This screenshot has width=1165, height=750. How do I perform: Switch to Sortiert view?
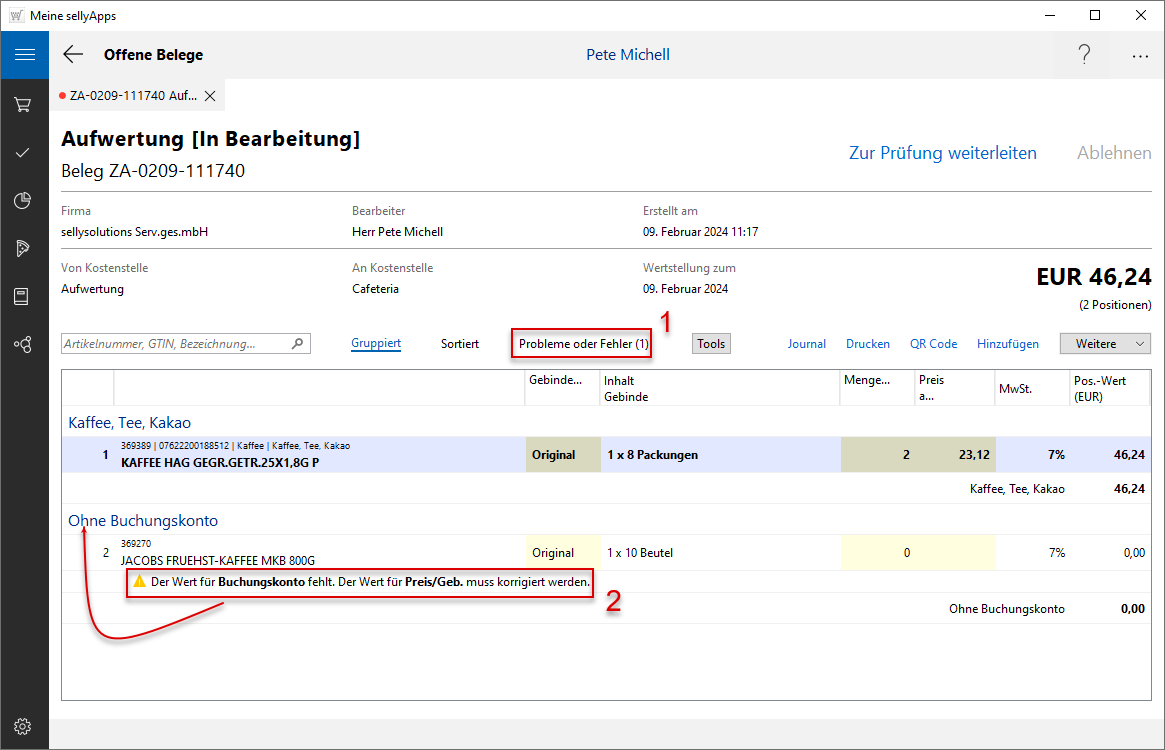(460, 344)
